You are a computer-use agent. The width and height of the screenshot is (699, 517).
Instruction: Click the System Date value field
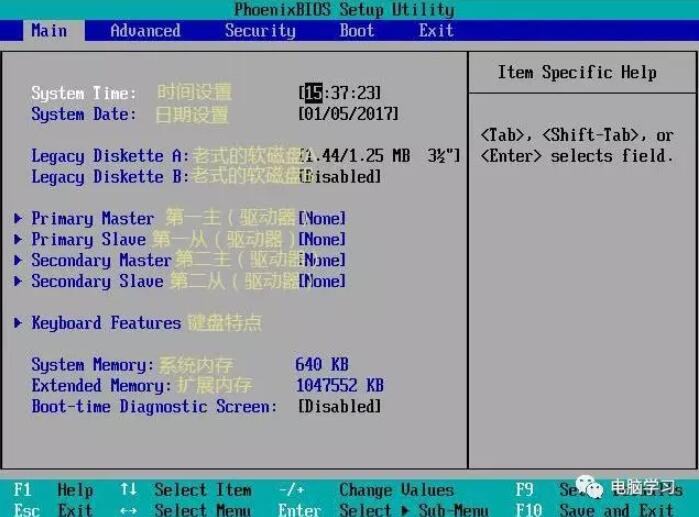349,114
